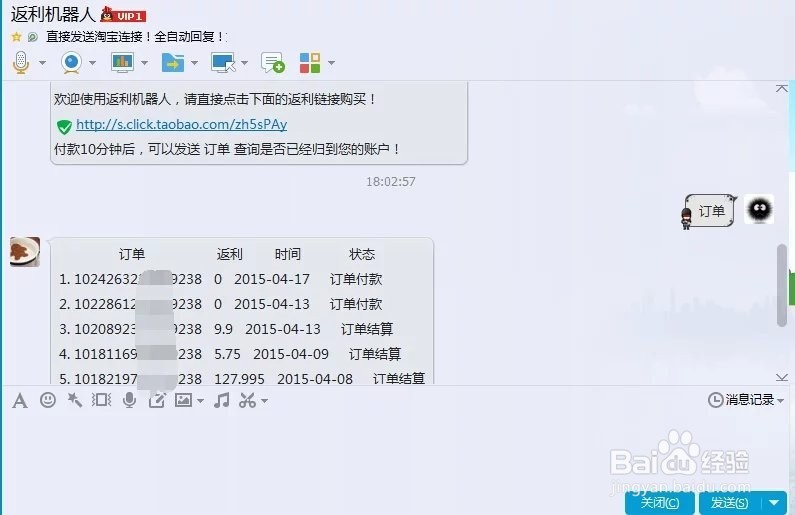Click the green shield security icon

(x=64, y=127)
